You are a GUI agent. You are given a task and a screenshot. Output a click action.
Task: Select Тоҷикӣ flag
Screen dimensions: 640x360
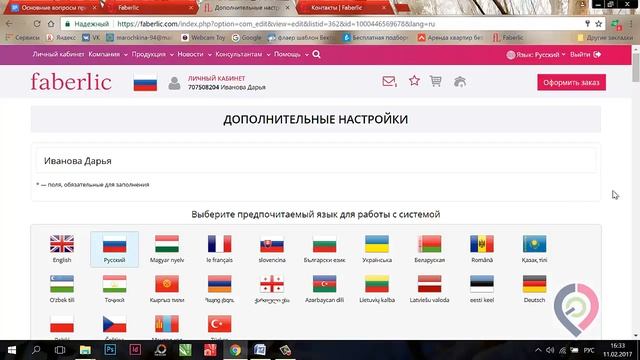[x=114, y=284]
